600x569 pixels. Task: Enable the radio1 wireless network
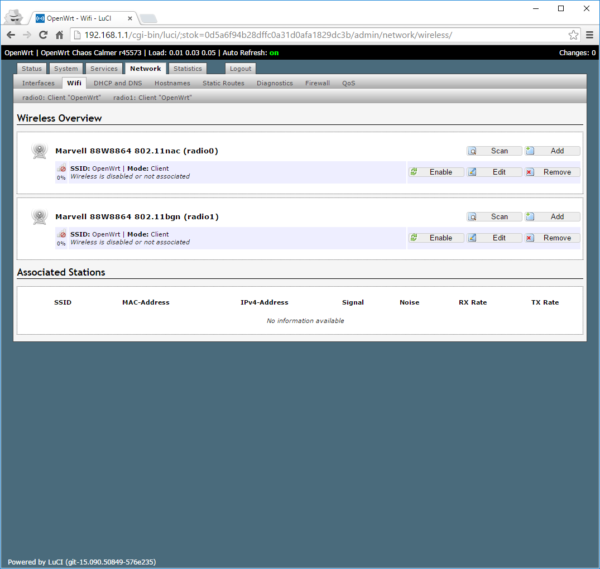(x=435, y=238)
